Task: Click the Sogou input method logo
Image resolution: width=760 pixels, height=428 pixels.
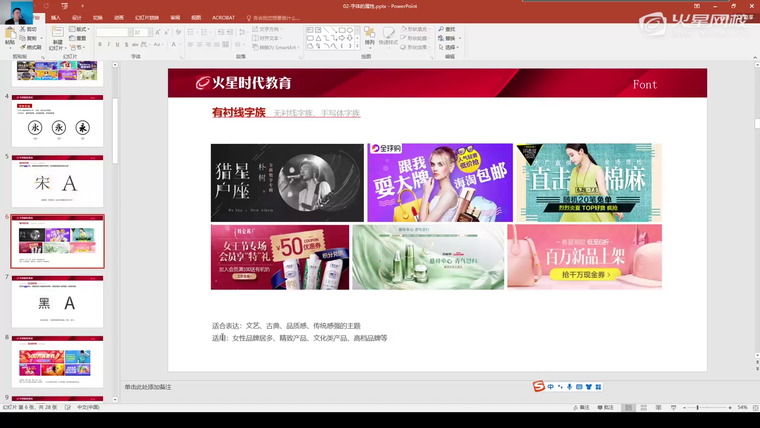Action: (538, 387)
